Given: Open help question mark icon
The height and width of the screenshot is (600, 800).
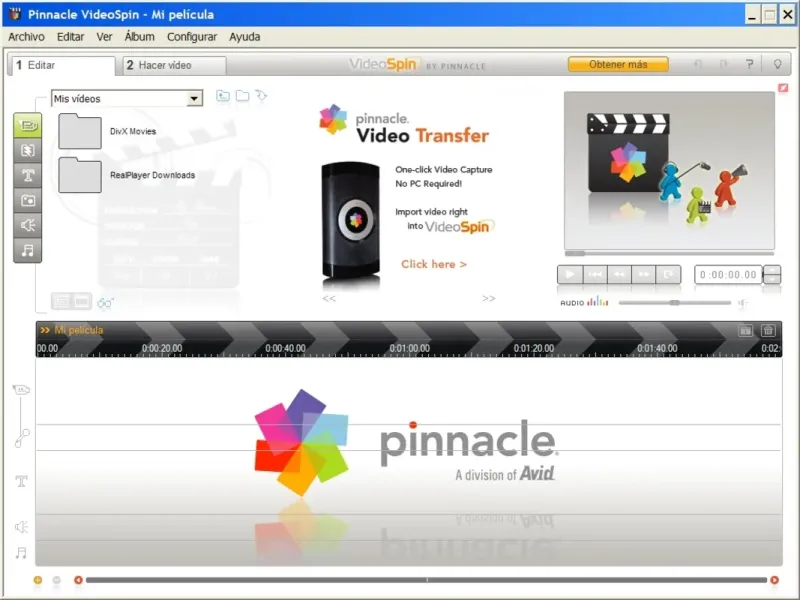Looking at the screenshot, I should pyautogui.click(x=749, y=64).
